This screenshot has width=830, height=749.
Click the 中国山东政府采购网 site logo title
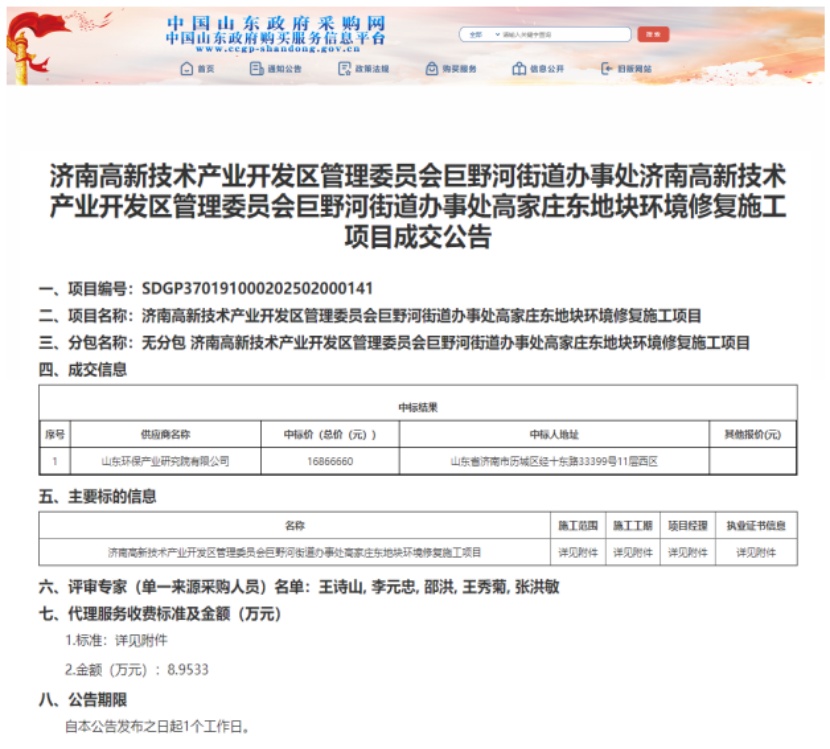point(276,23)
